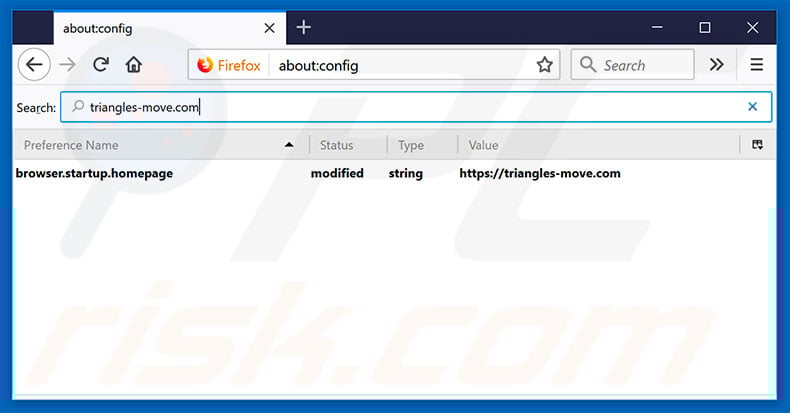Viewport: 790px width, 413px height.
Task: Bookmark this page with the star icon
Action: [x=544, y=64]
